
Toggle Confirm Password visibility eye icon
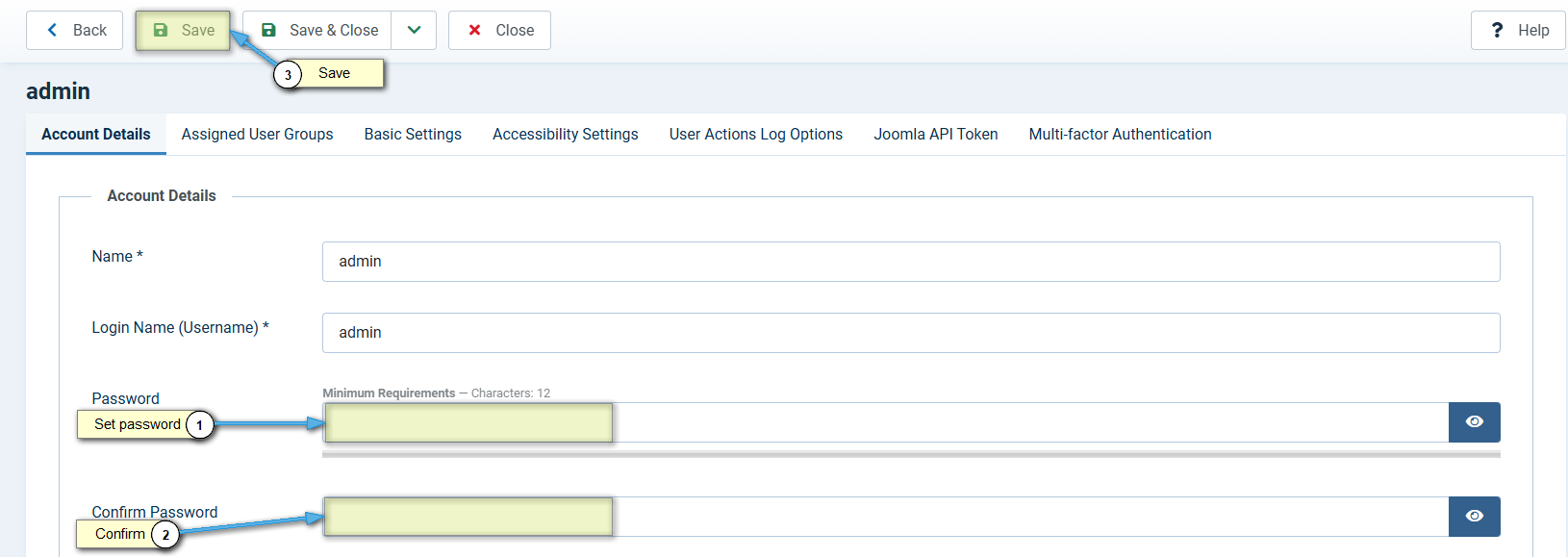coord(1474,517)
